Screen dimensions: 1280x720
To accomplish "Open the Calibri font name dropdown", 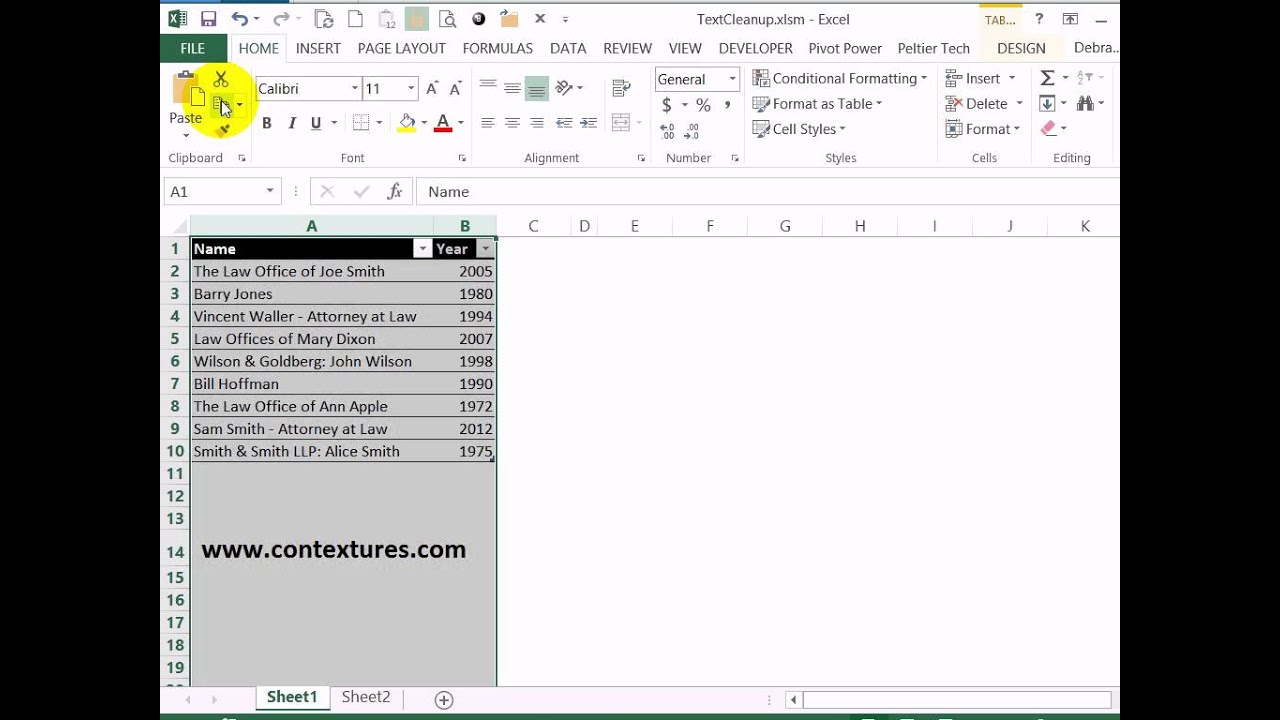I will [x=354, y=89].
